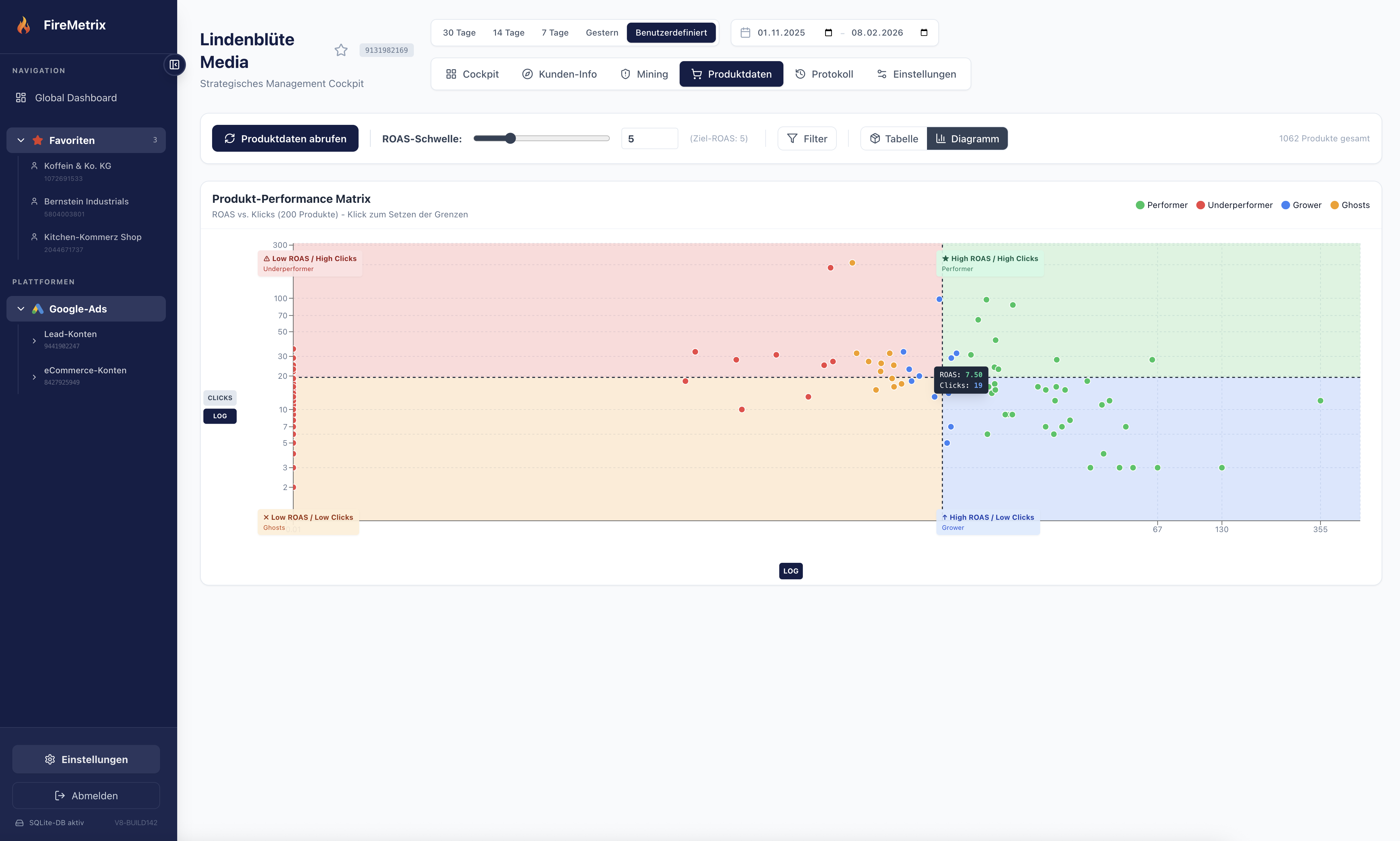Edit the ROAS threshold input field

[x=649, y=138]
